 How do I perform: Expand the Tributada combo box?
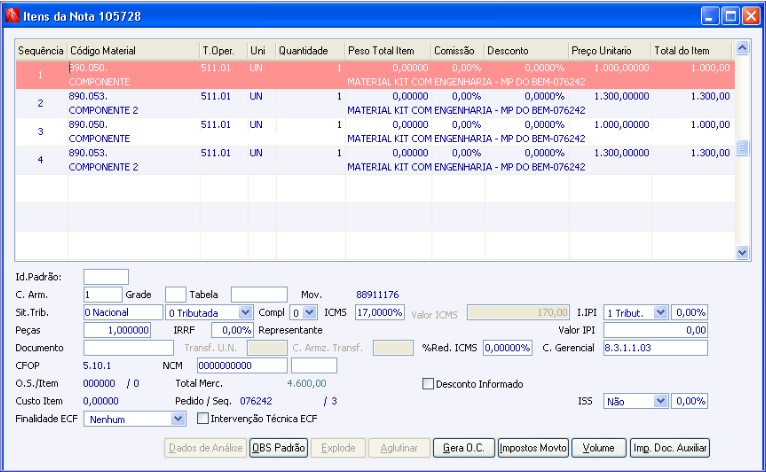coord(247,312)
